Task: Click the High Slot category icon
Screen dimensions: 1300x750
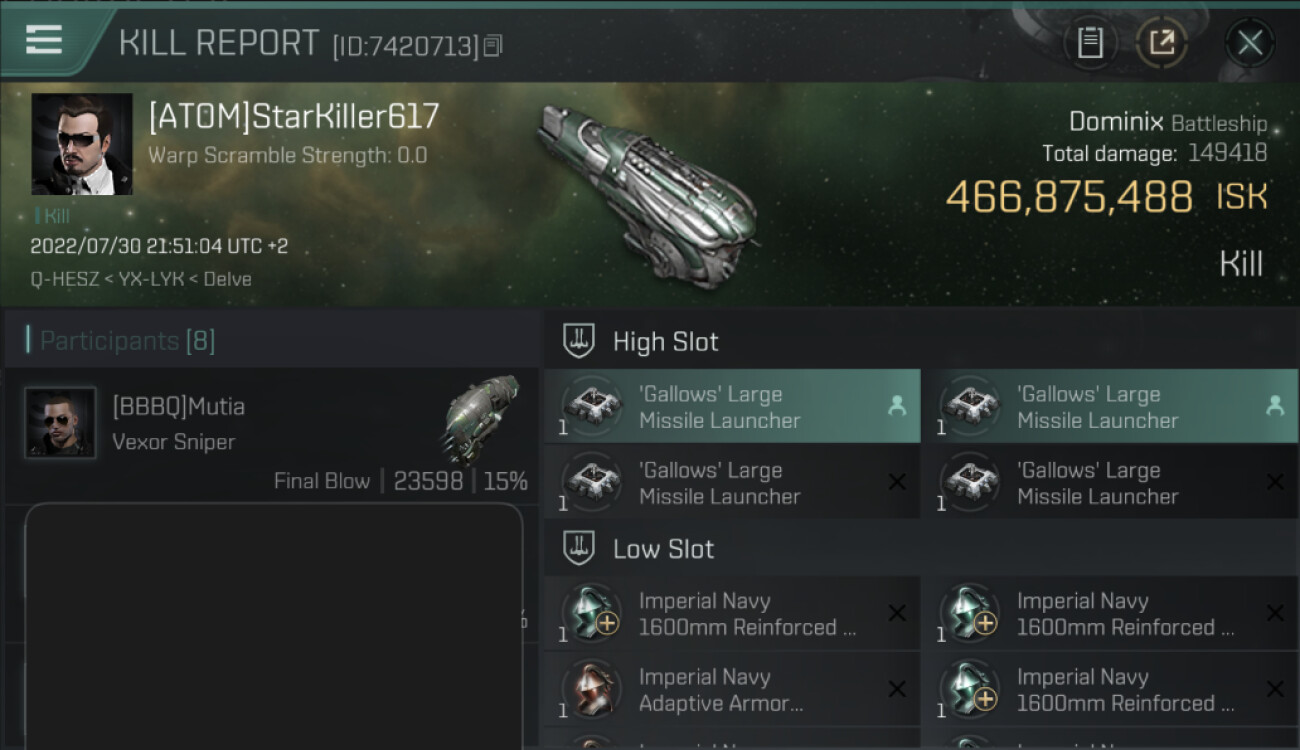Action: point(580,342)
